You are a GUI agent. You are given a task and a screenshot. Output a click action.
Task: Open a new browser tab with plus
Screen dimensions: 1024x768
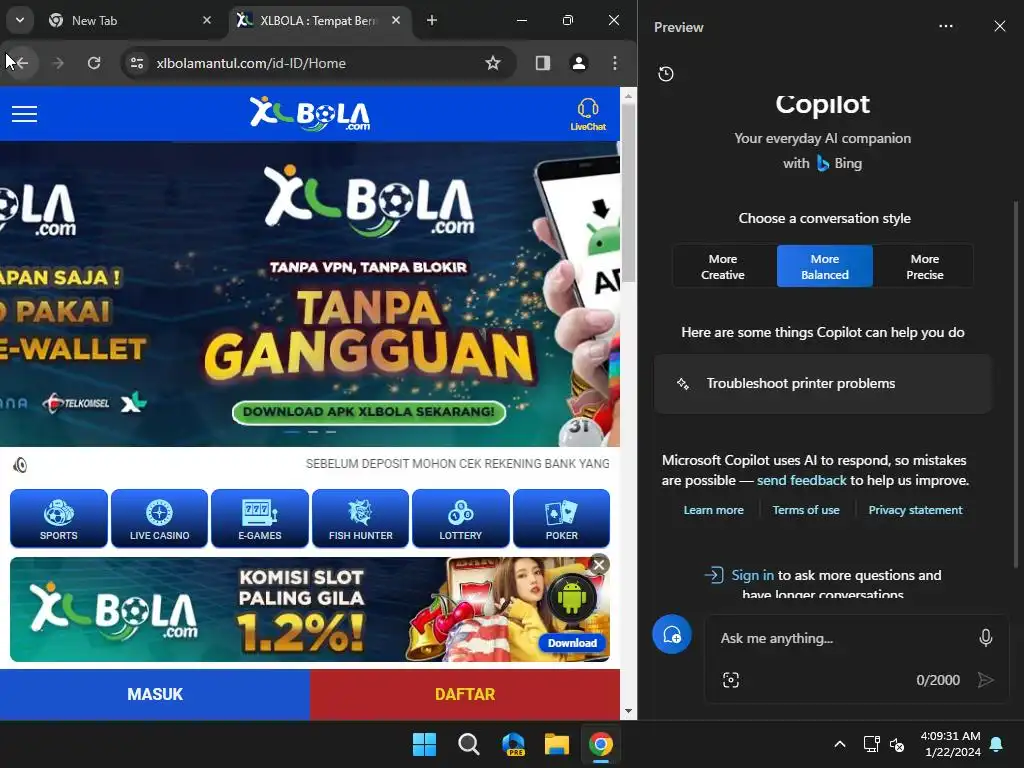(432, 21)
